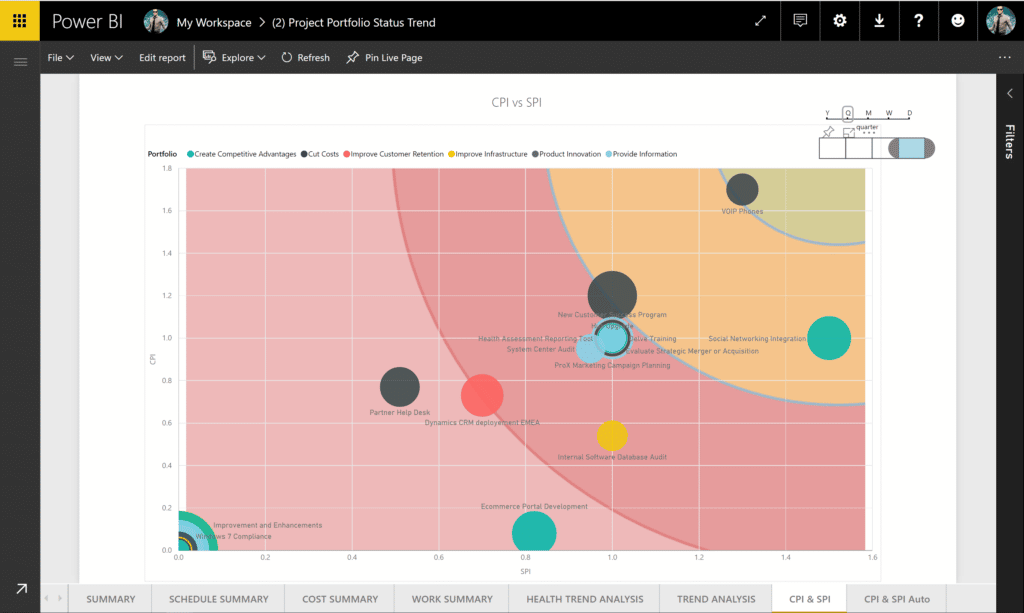Select the TREND ANALYSIS tab
1024x613 pixels.
[716, 599]
